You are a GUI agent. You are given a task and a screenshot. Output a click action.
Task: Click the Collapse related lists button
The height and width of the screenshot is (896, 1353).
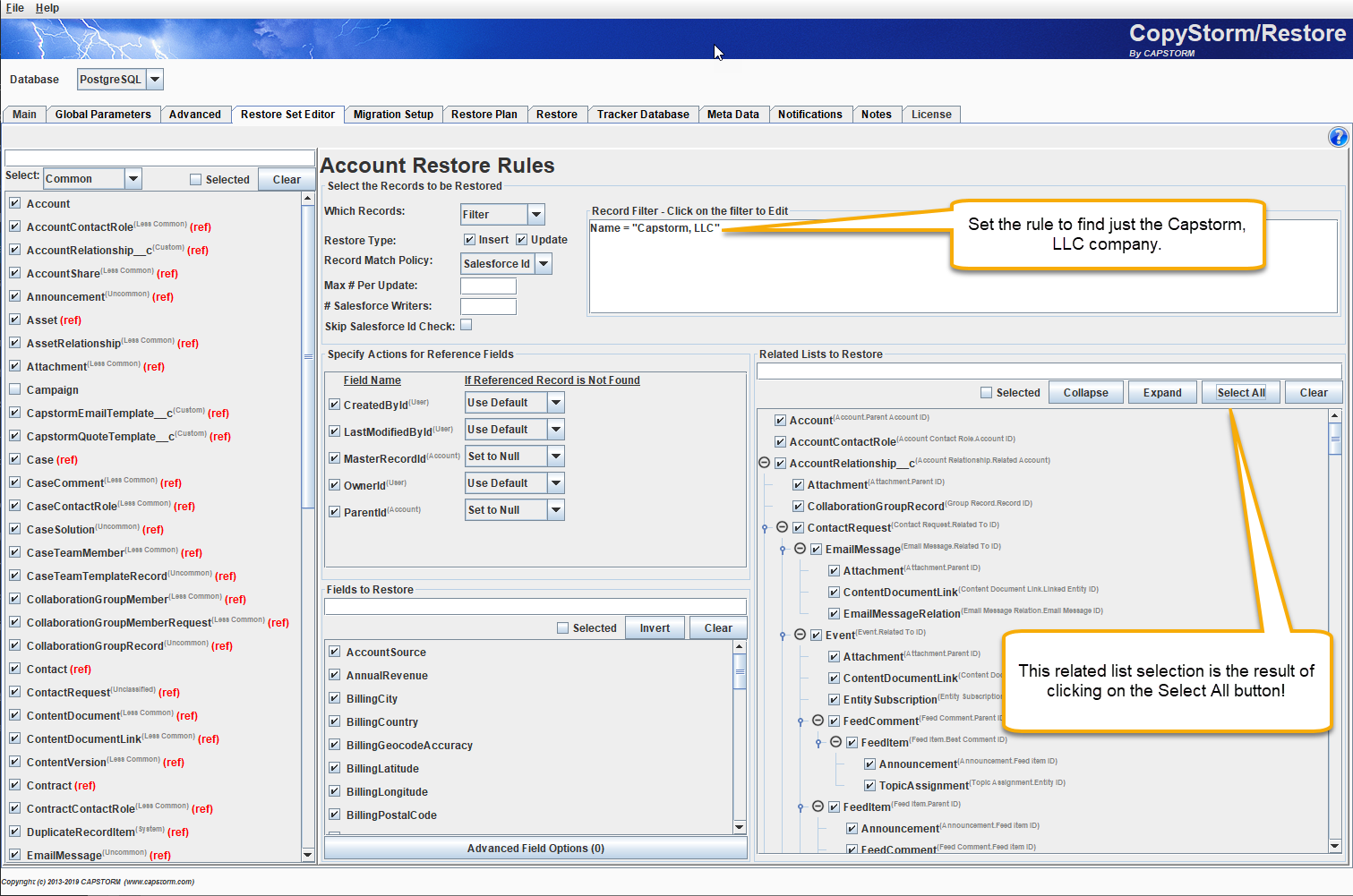coord(1085,393)
